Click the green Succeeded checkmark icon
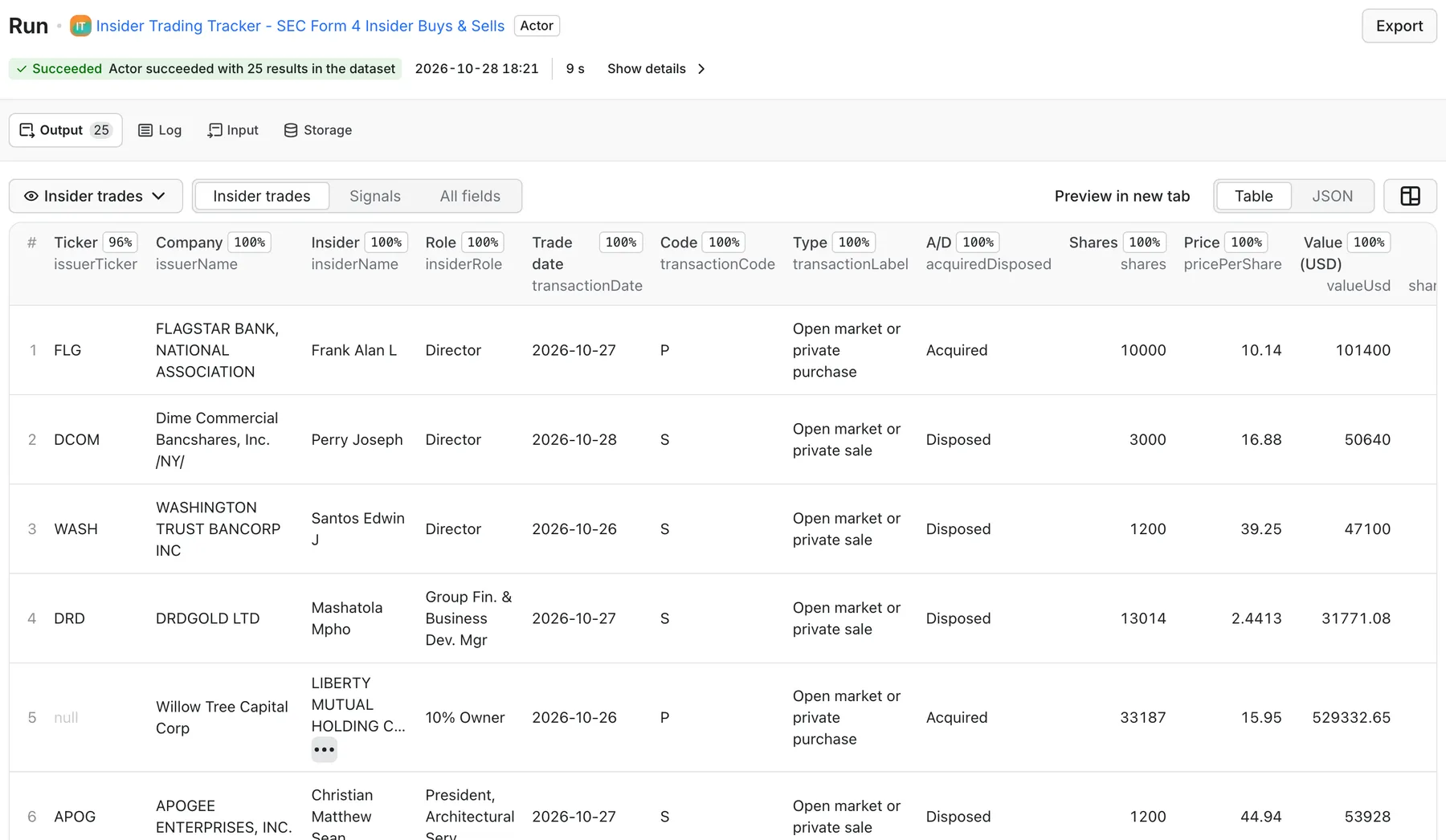 22,69
